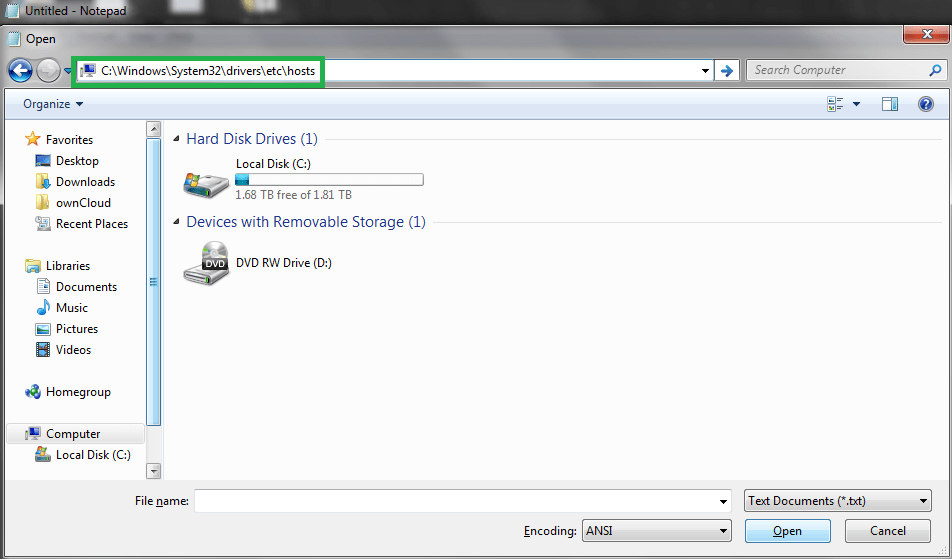The width and height of the screenshot is (952, 559).
Task: Select Computer in navigation pane
Action: tap(73, 434)
